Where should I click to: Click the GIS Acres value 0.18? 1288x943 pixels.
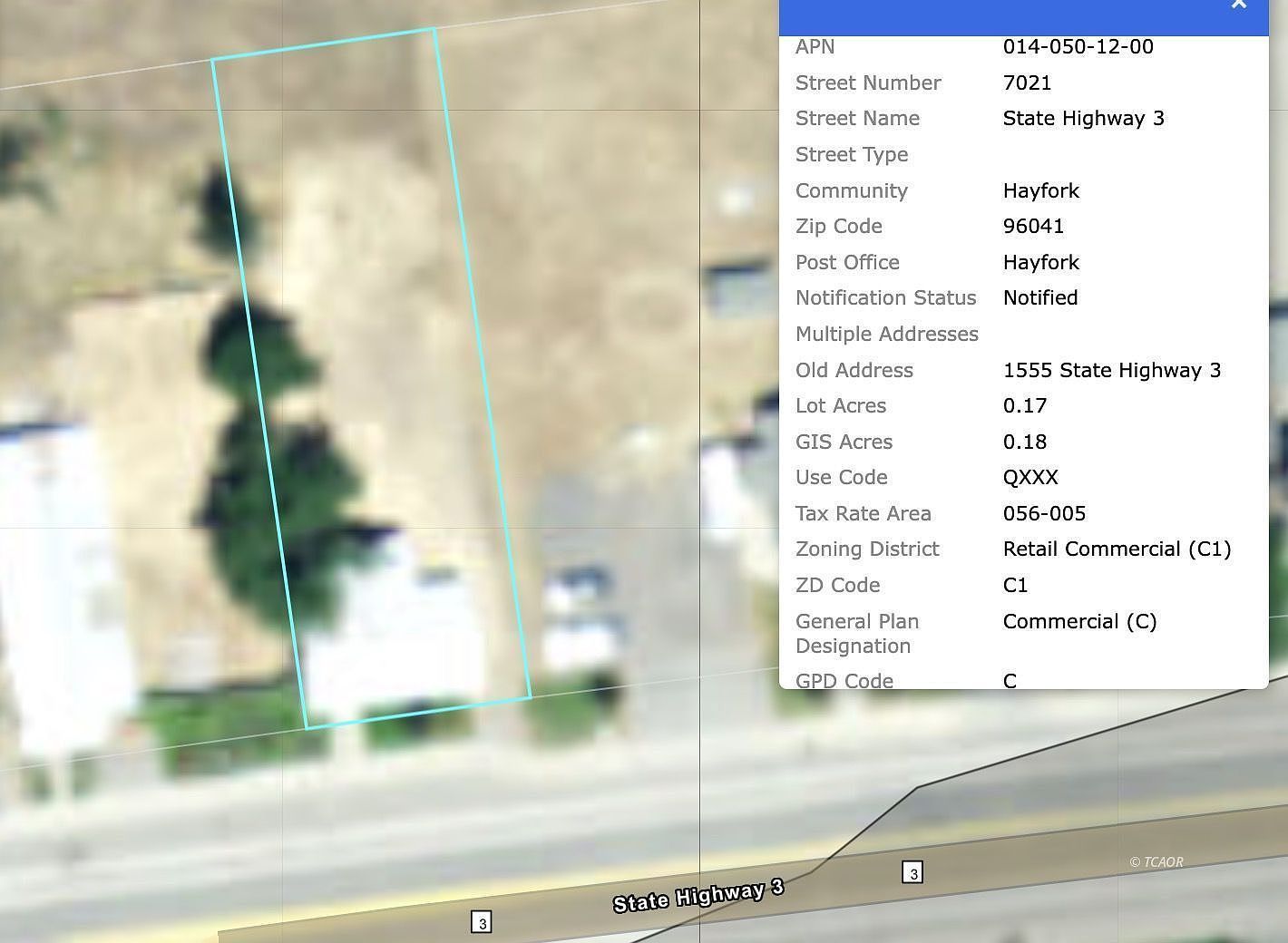pyautogui.click(x=1024, y=442)
